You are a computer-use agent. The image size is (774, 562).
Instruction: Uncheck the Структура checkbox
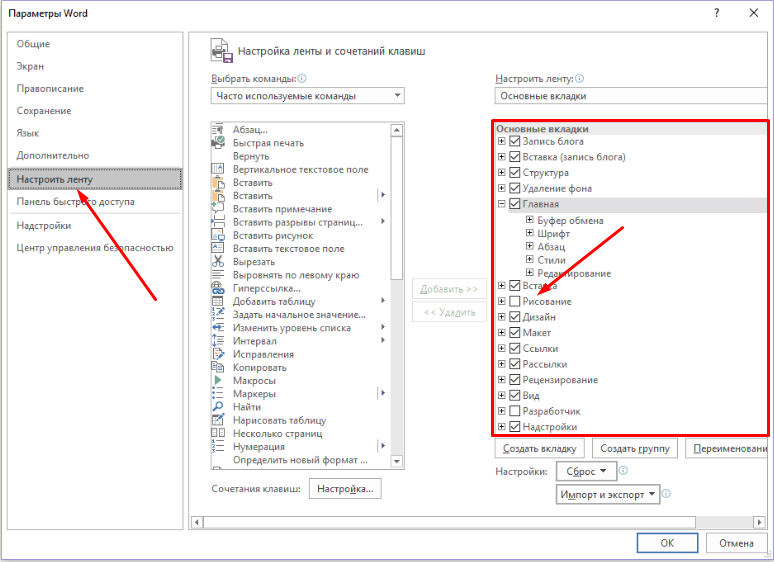point(515,173)
